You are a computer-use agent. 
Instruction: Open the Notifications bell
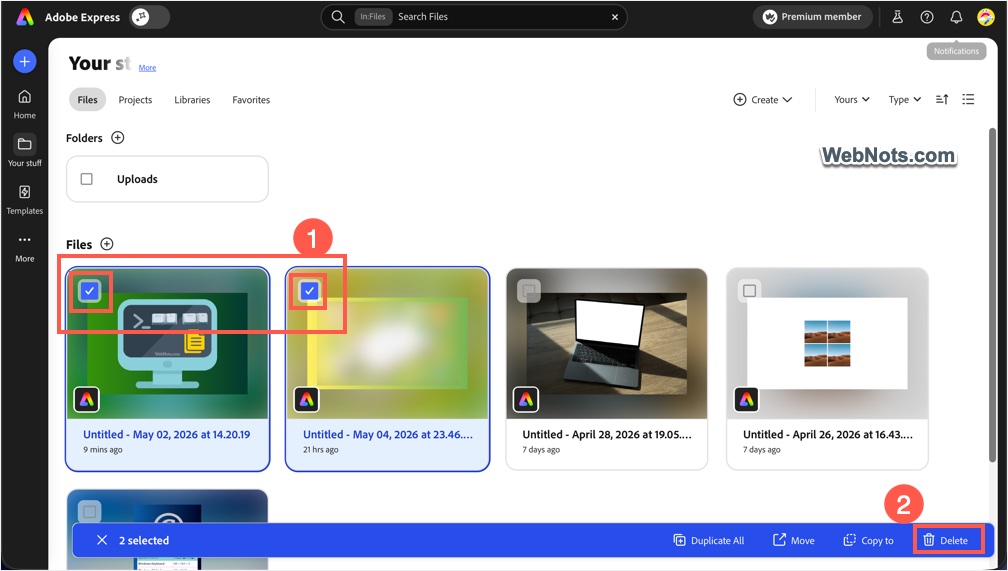click(x=957, y=17)
